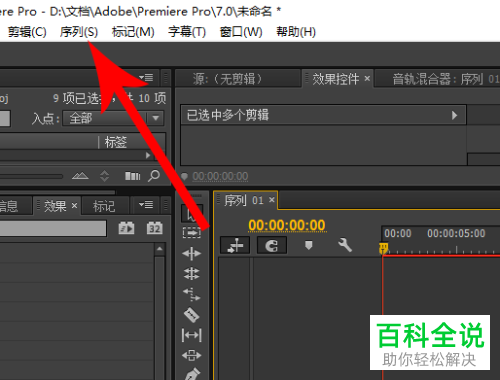Click the effect controls timecode 00:00:00:00
This screenshot has height=380, width=500.
click(220, 176)
